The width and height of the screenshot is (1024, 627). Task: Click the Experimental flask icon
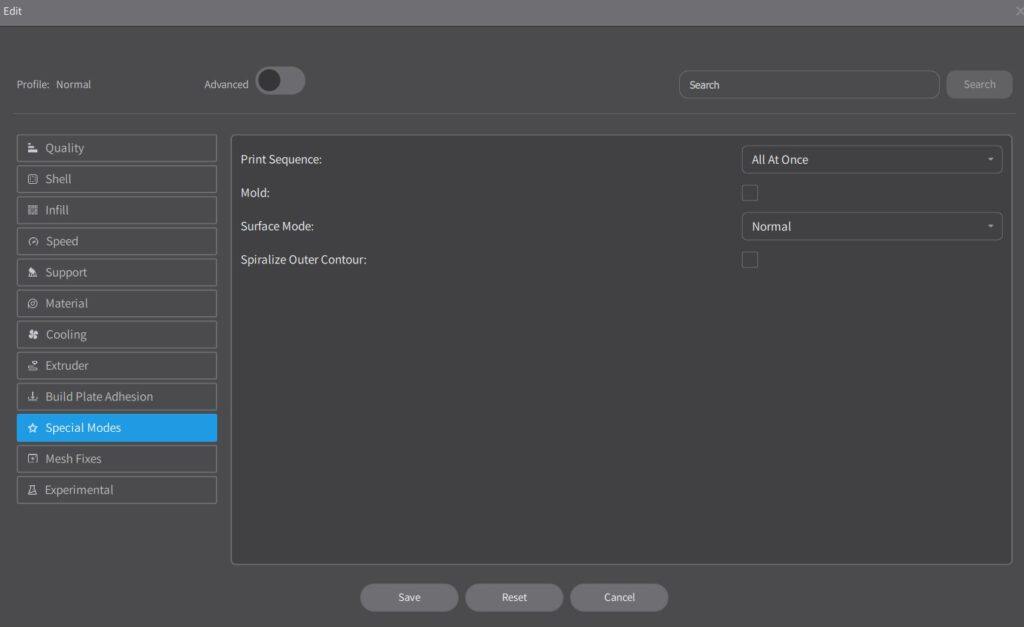[x=33, y=490]
